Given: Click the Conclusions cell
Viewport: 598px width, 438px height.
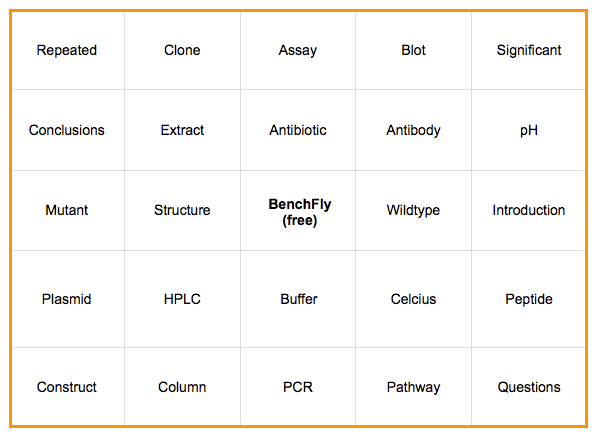Looking at the screenshot, I should coord(68,130).
